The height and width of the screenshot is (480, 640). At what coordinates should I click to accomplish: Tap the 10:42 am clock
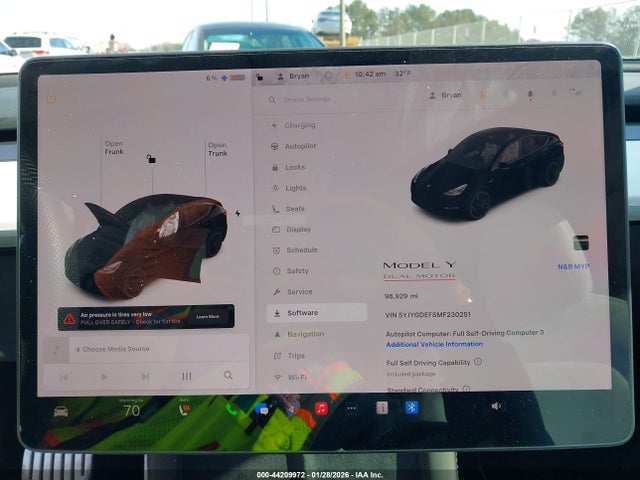(370, 74)
